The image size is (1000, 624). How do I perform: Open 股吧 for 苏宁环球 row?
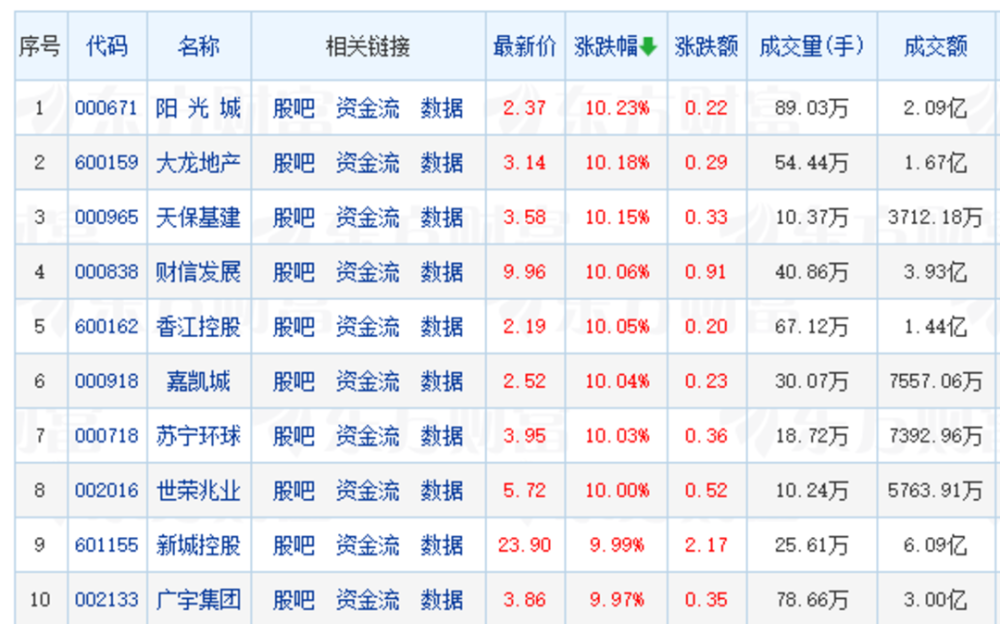coord(294,436)
